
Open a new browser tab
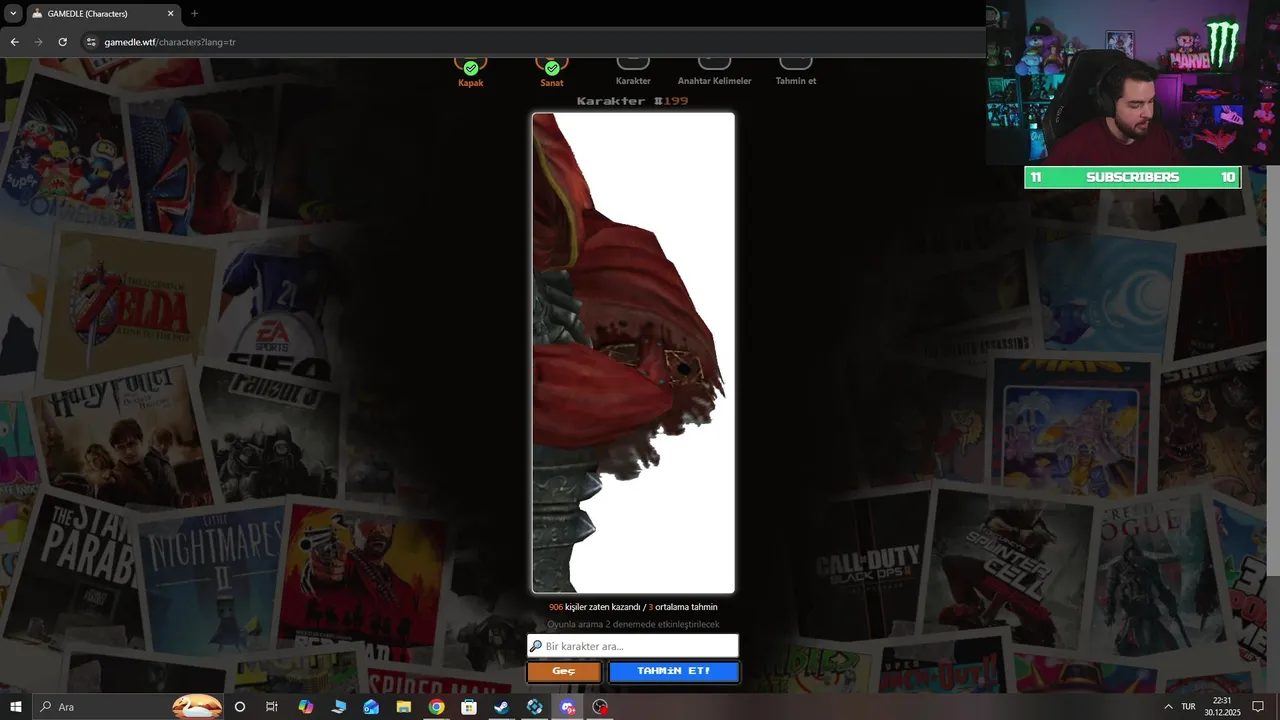[195, 14]
